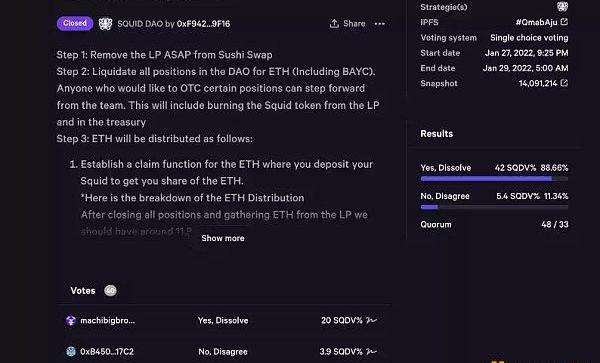Open voter 0xB450...17C2 profile
Image resolution: width=600 pixels, height=363 pixels.
107,351
